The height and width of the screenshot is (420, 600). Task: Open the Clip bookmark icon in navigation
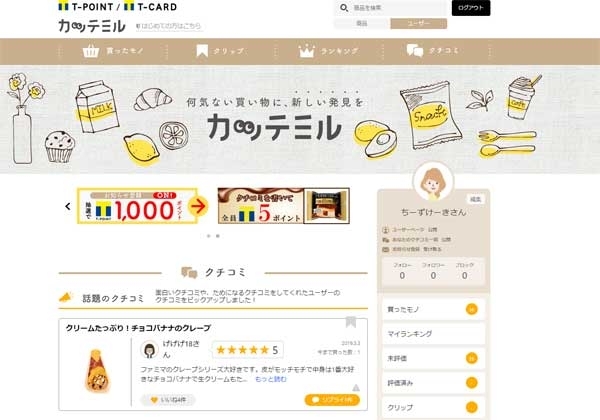202,51
